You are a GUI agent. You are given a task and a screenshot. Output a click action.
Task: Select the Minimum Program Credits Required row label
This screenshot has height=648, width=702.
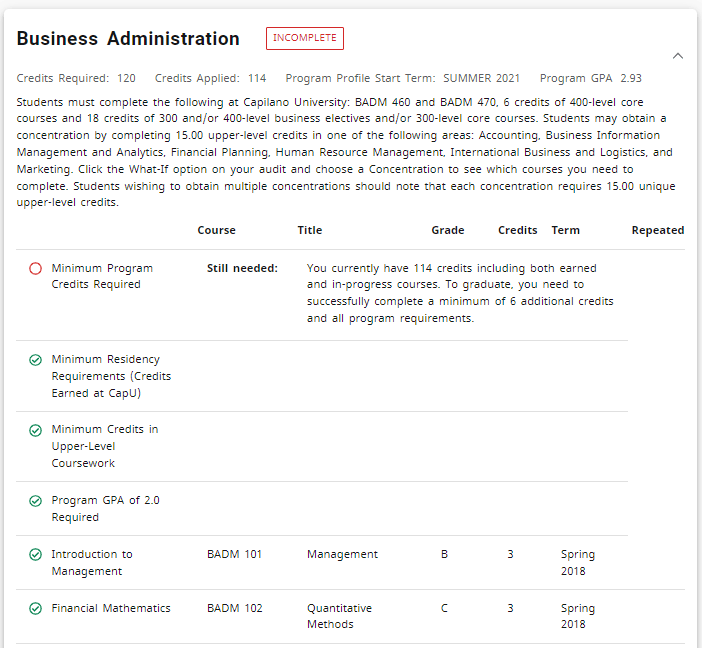[102, 276]
